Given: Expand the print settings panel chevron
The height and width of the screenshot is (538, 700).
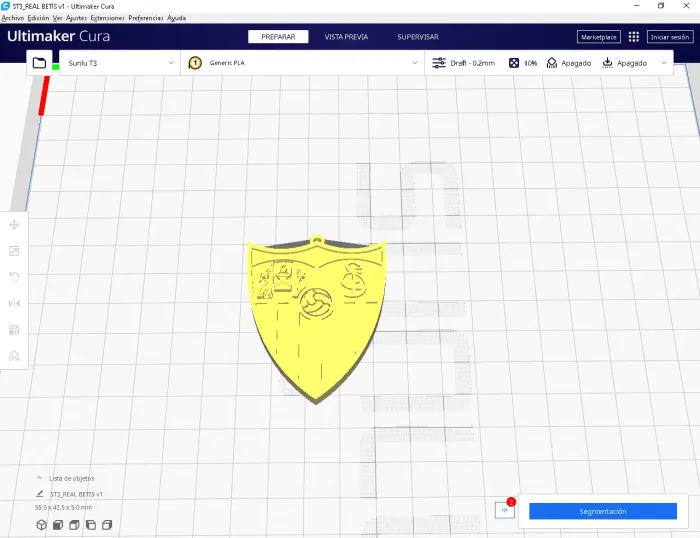Looking at the screenshot, I should click(x=664, y=63).
